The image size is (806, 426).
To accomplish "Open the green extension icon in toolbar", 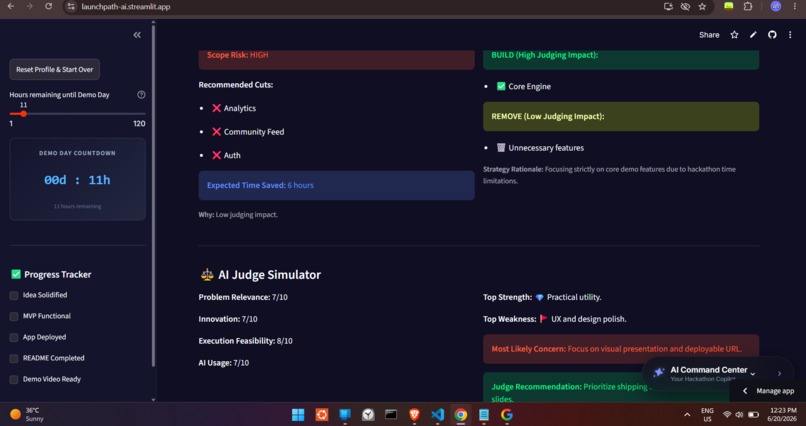I will point(728,6).
